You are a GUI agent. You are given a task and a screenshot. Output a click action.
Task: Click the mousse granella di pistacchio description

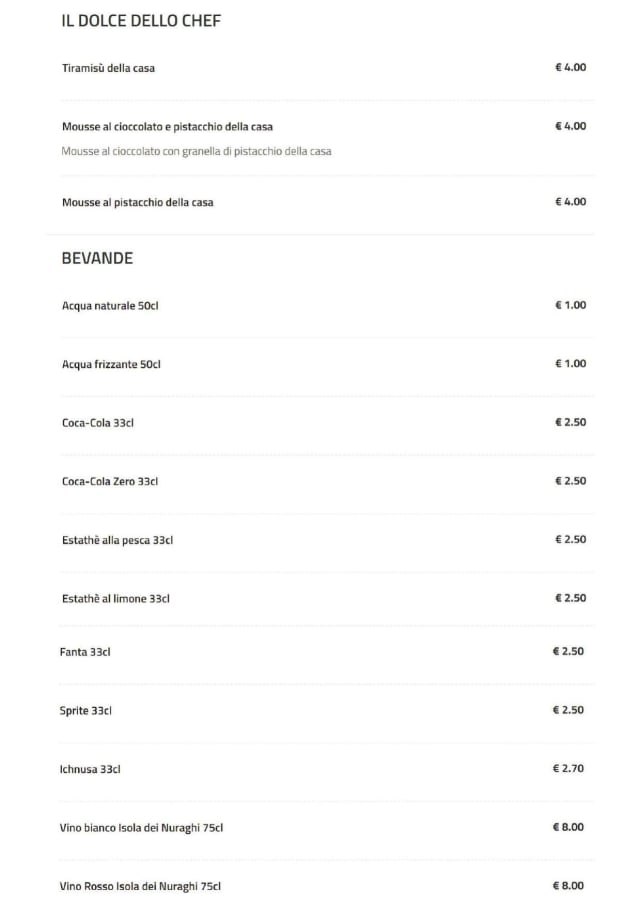(x=196, y=151)
